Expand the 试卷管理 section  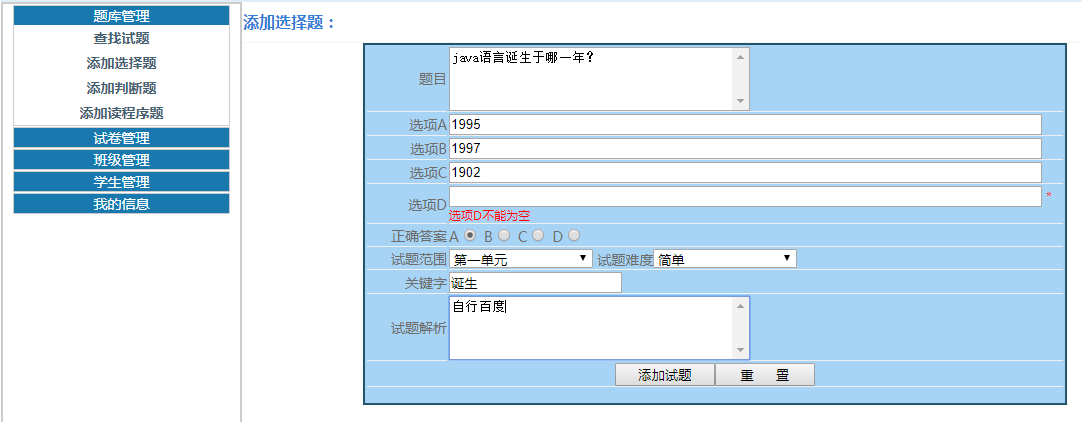pos(121,138)
